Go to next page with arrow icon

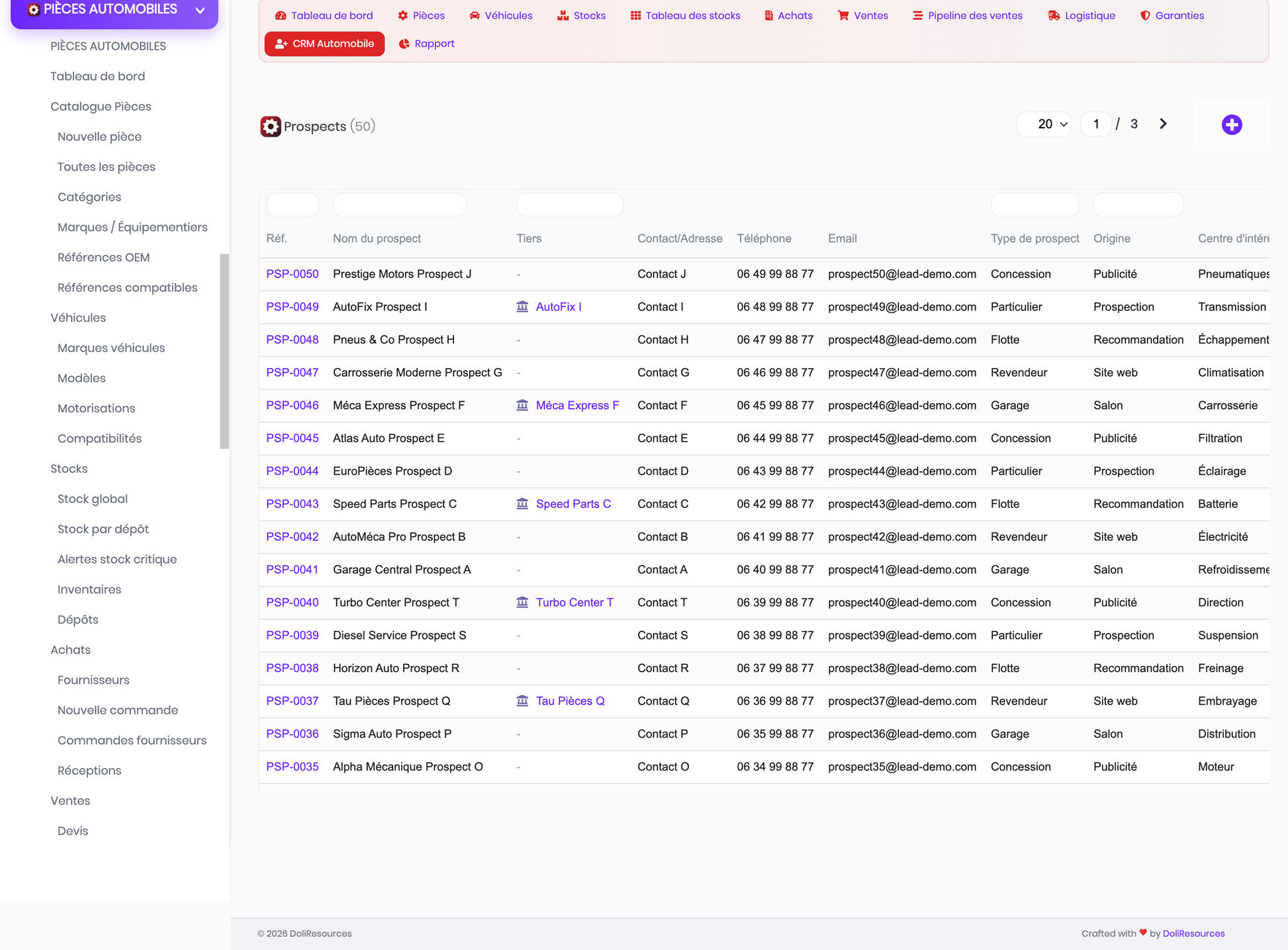click(1163, 124)
